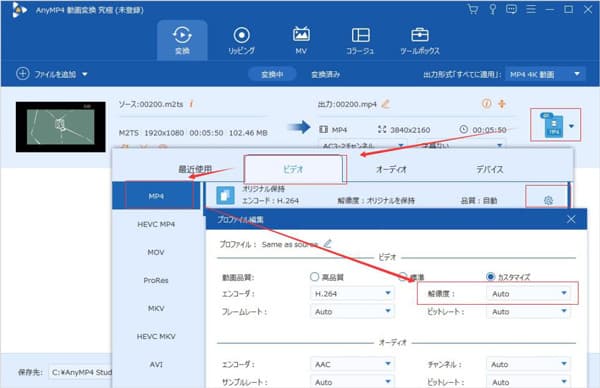This screenshot has width=600, height=388.
Task: Open the profile settings gear icon
Action: 548,200
